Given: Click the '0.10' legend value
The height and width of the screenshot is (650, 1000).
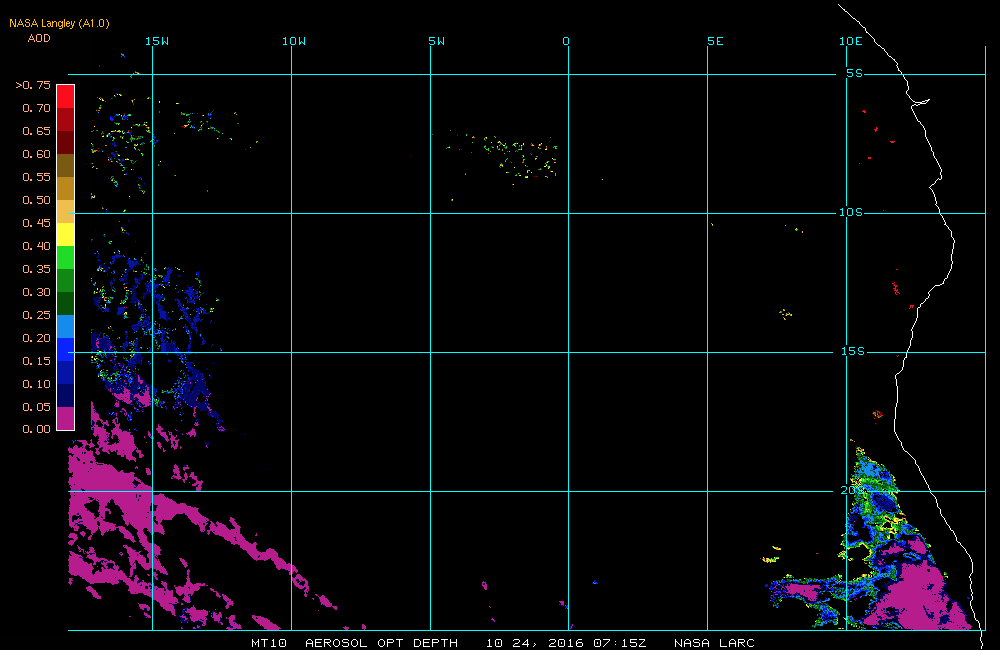Looking at the screenshot, I should click(36, 384).
